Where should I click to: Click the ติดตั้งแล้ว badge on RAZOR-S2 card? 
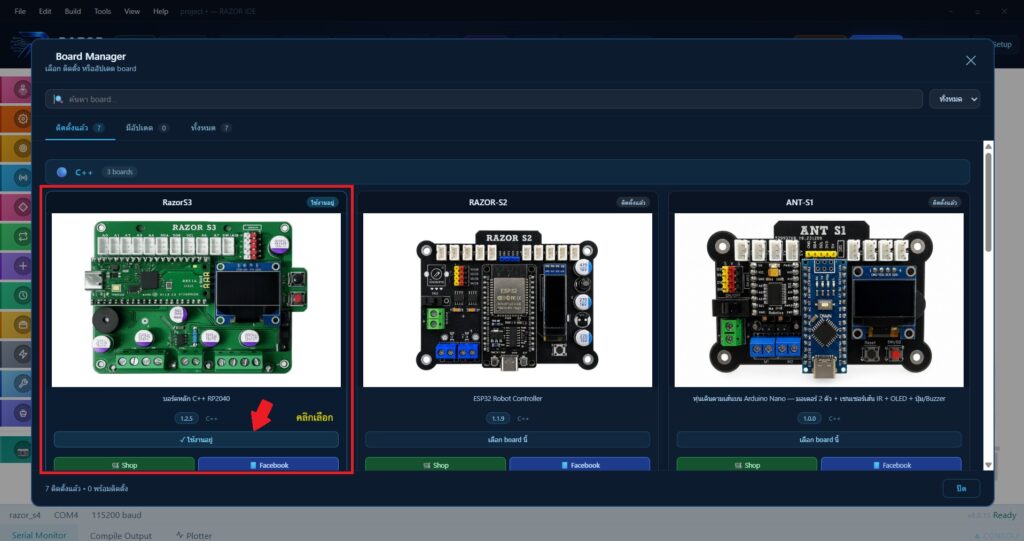633,203
